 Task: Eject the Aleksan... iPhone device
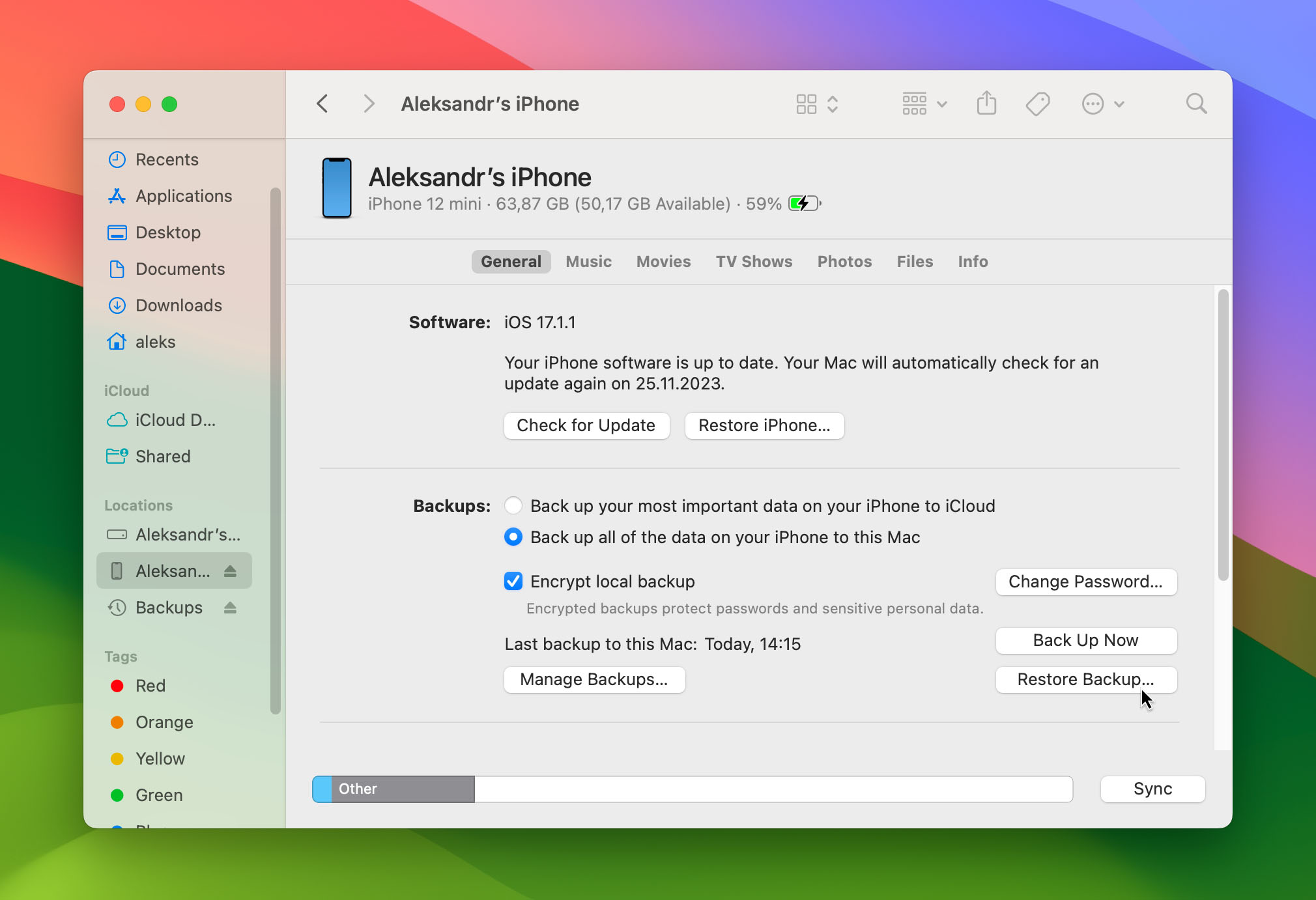click(230, 571)
